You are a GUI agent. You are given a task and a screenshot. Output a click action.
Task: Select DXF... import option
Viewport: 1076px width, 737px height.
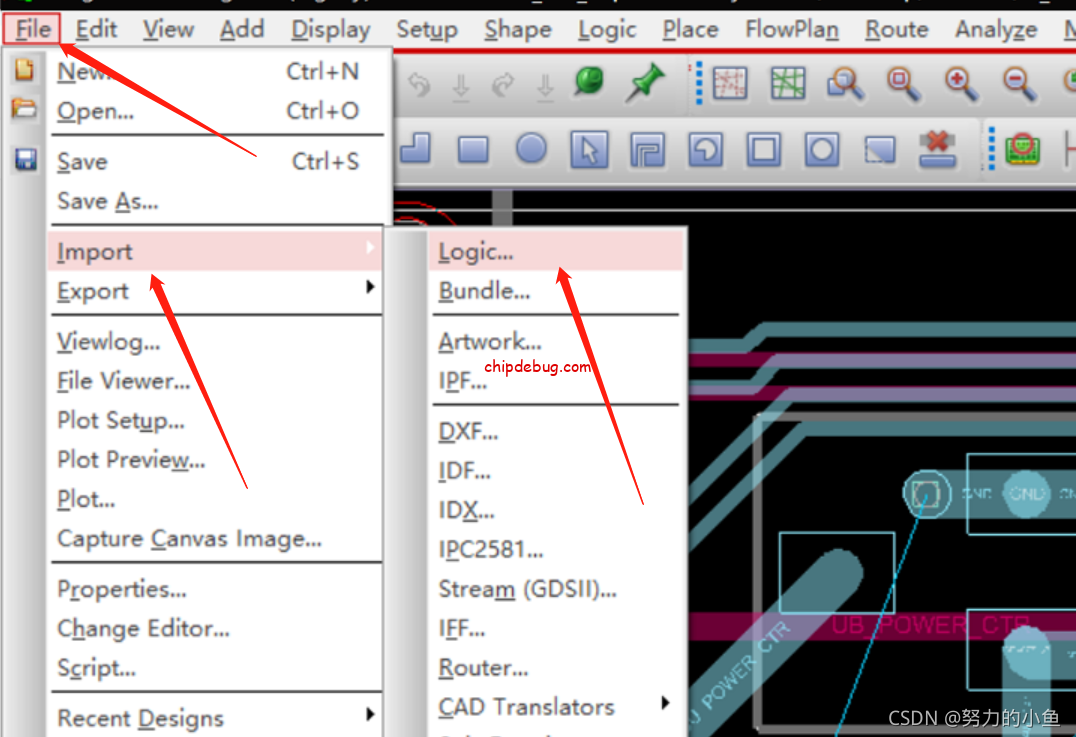pyautogui.click(x=468, y=432)
